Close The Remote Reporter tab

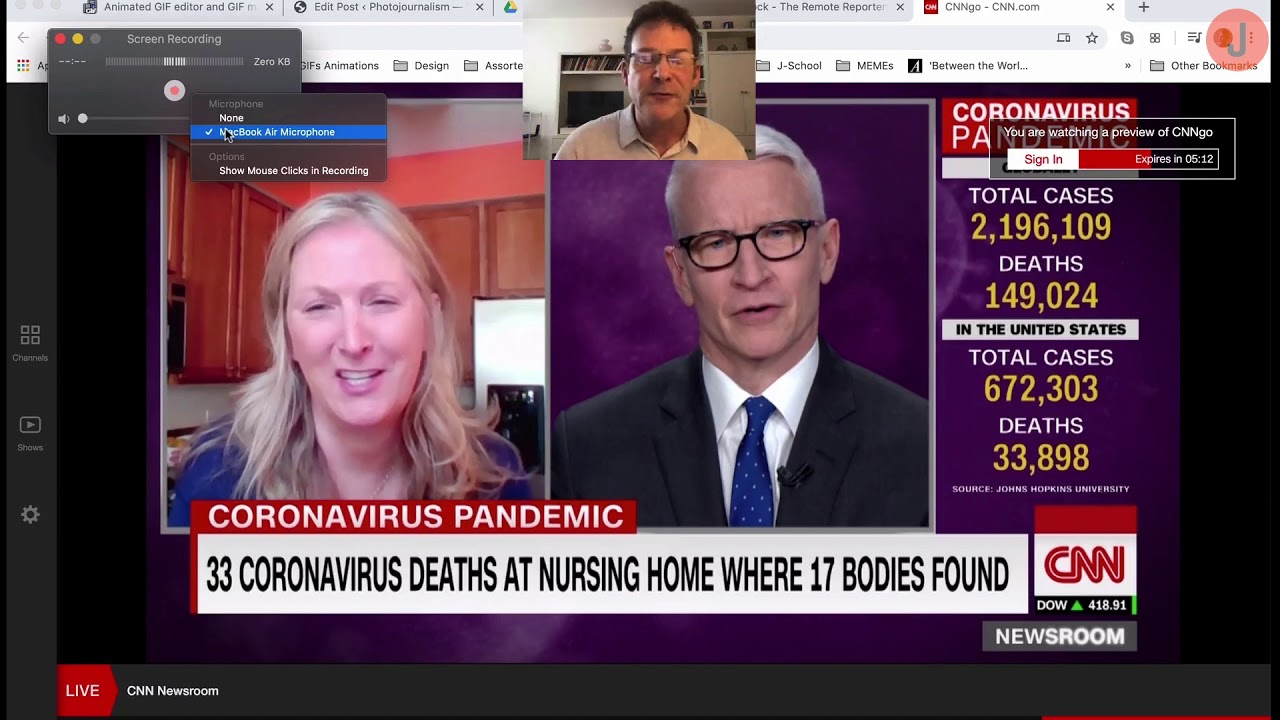click(900, 7)
